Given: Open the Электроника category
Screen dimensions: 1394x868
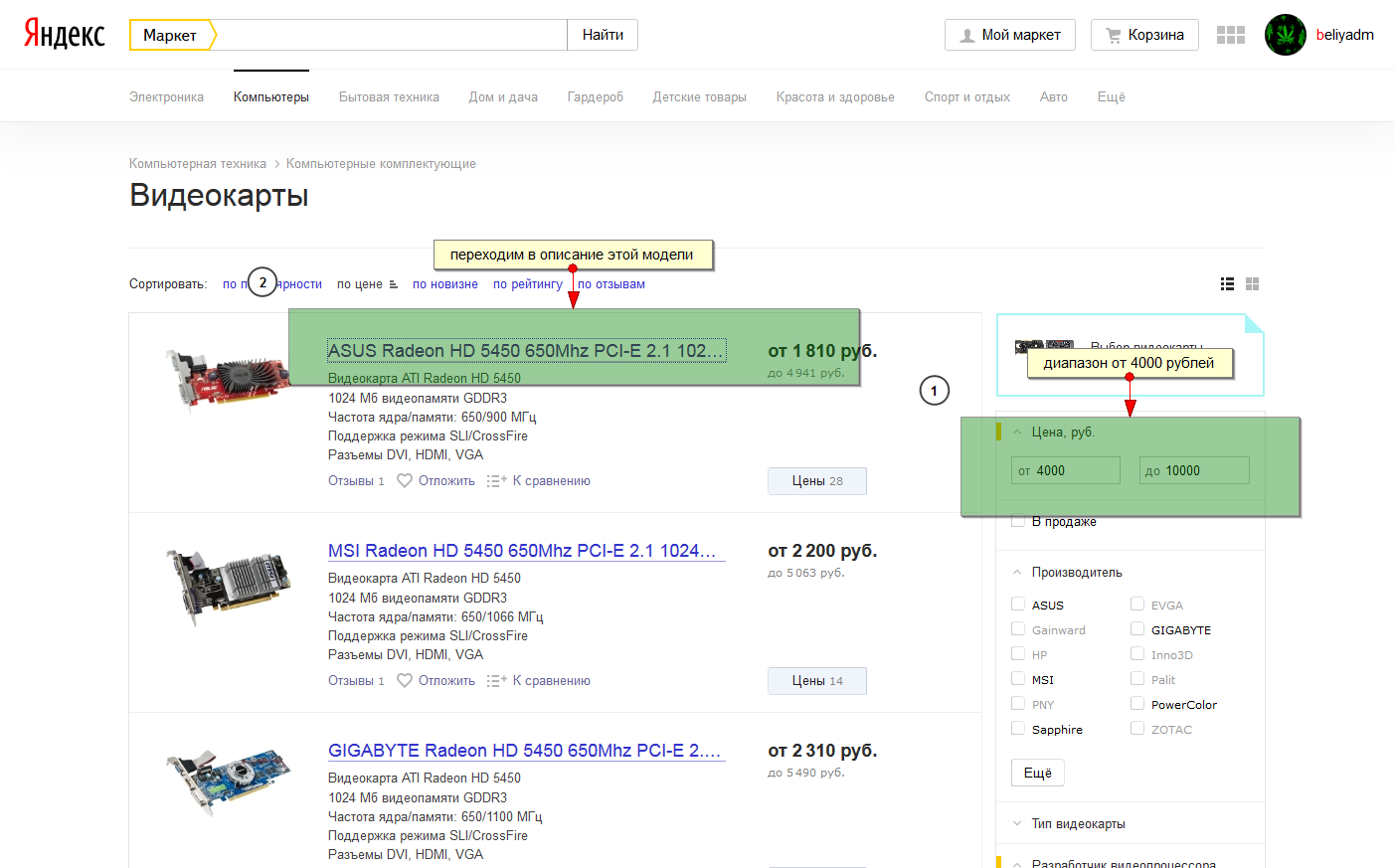Looking at the screenshot, I should [166, 97].
